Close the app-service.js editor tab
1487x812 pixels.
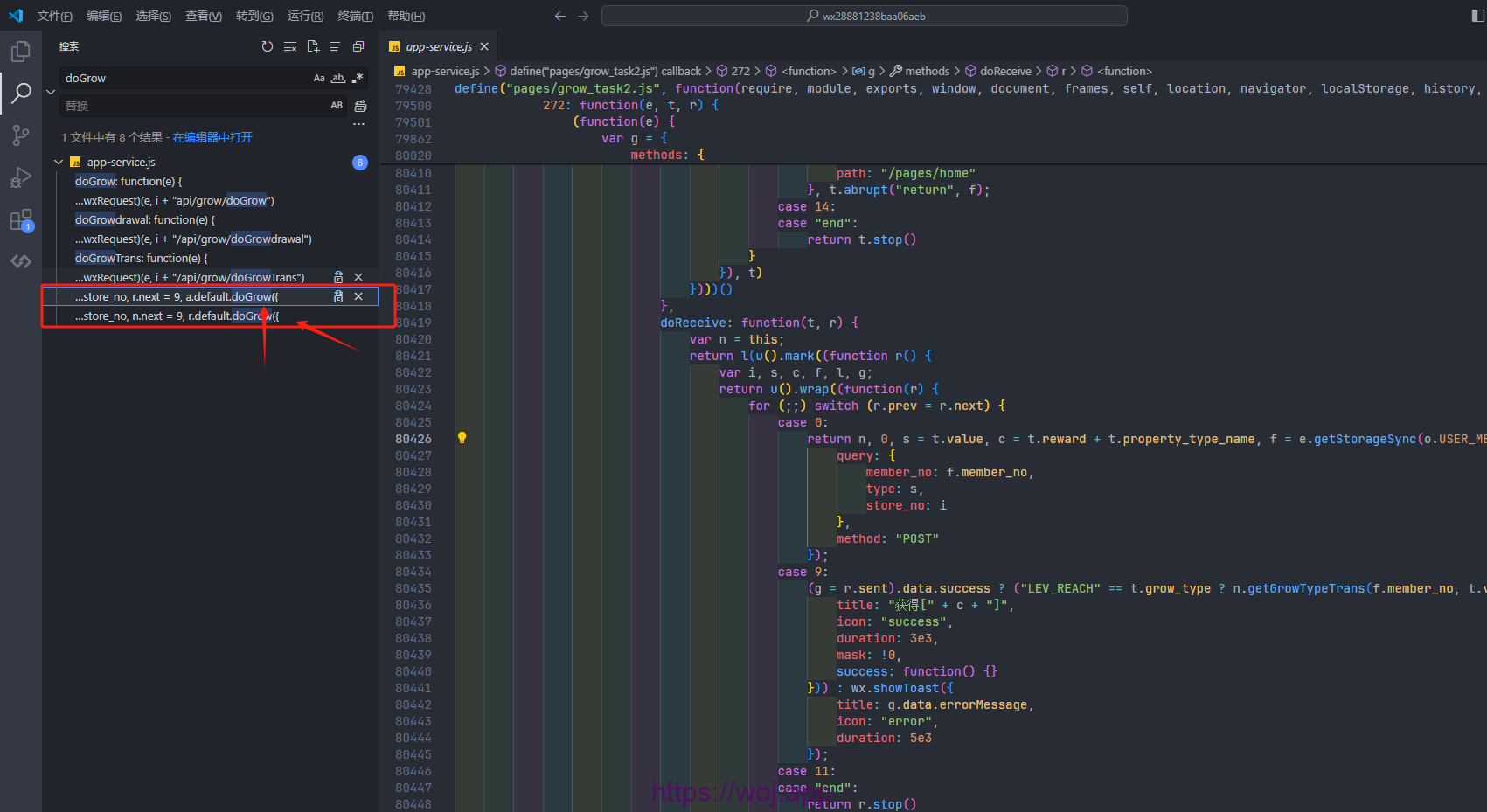coord(484,46)
